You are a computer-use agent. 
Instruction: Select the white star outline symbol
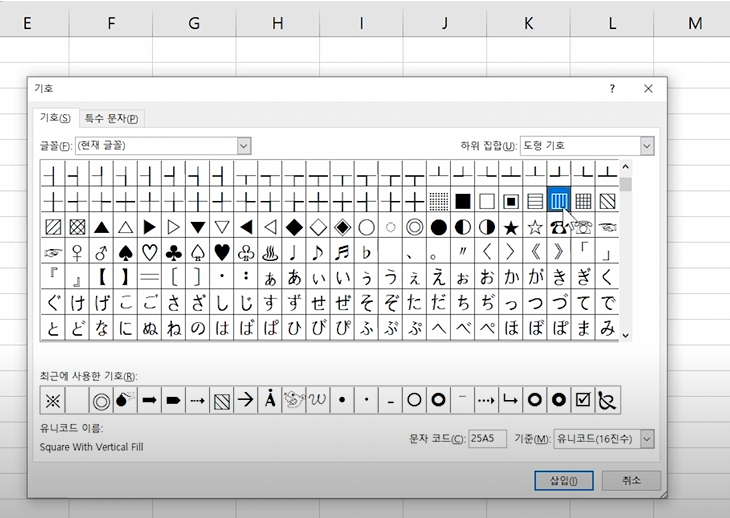(535, 228)
